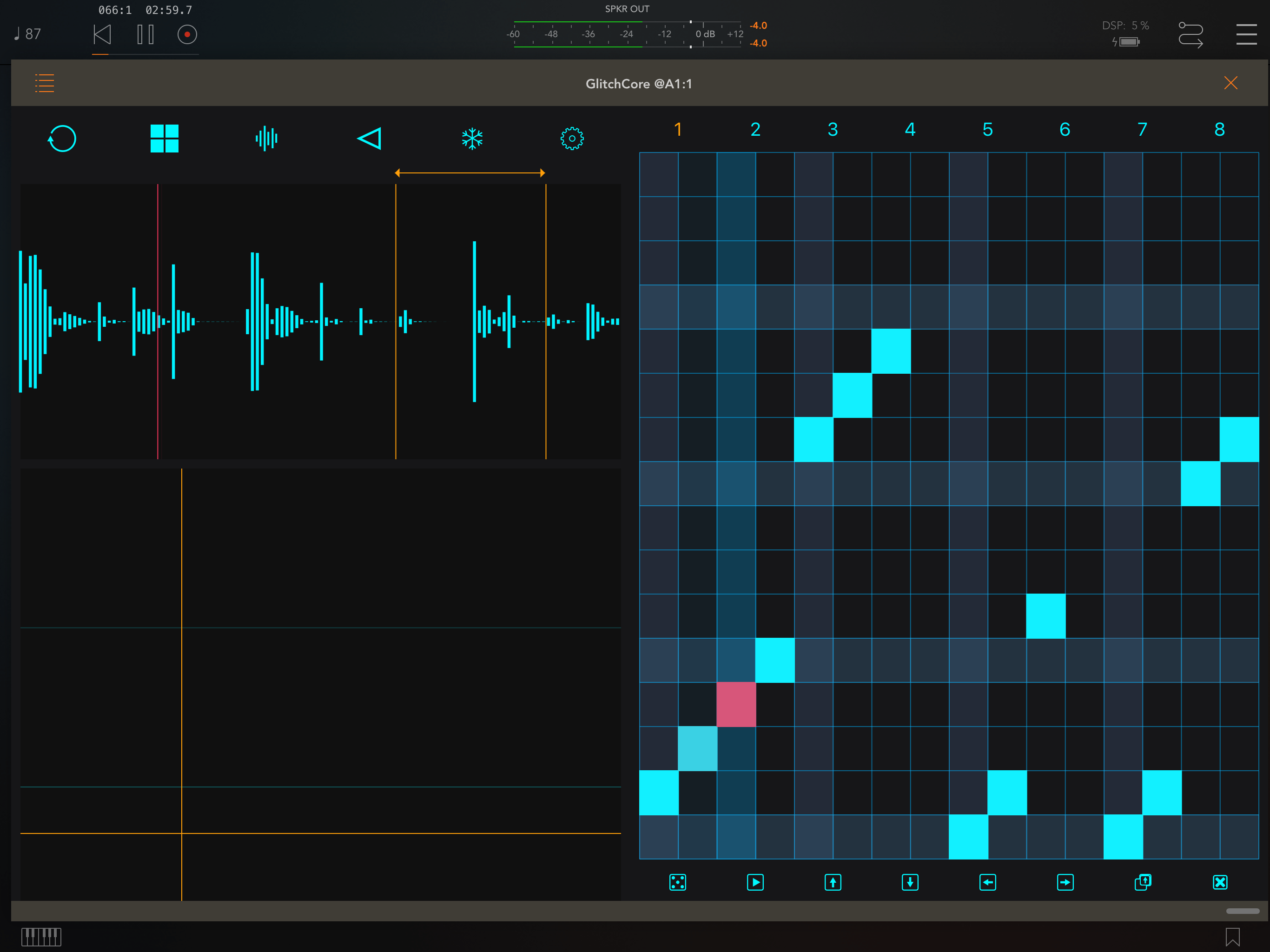Select pattern tab number 5
The image size is (1270, 952).
pyautogui.click(x=987, y=130)
